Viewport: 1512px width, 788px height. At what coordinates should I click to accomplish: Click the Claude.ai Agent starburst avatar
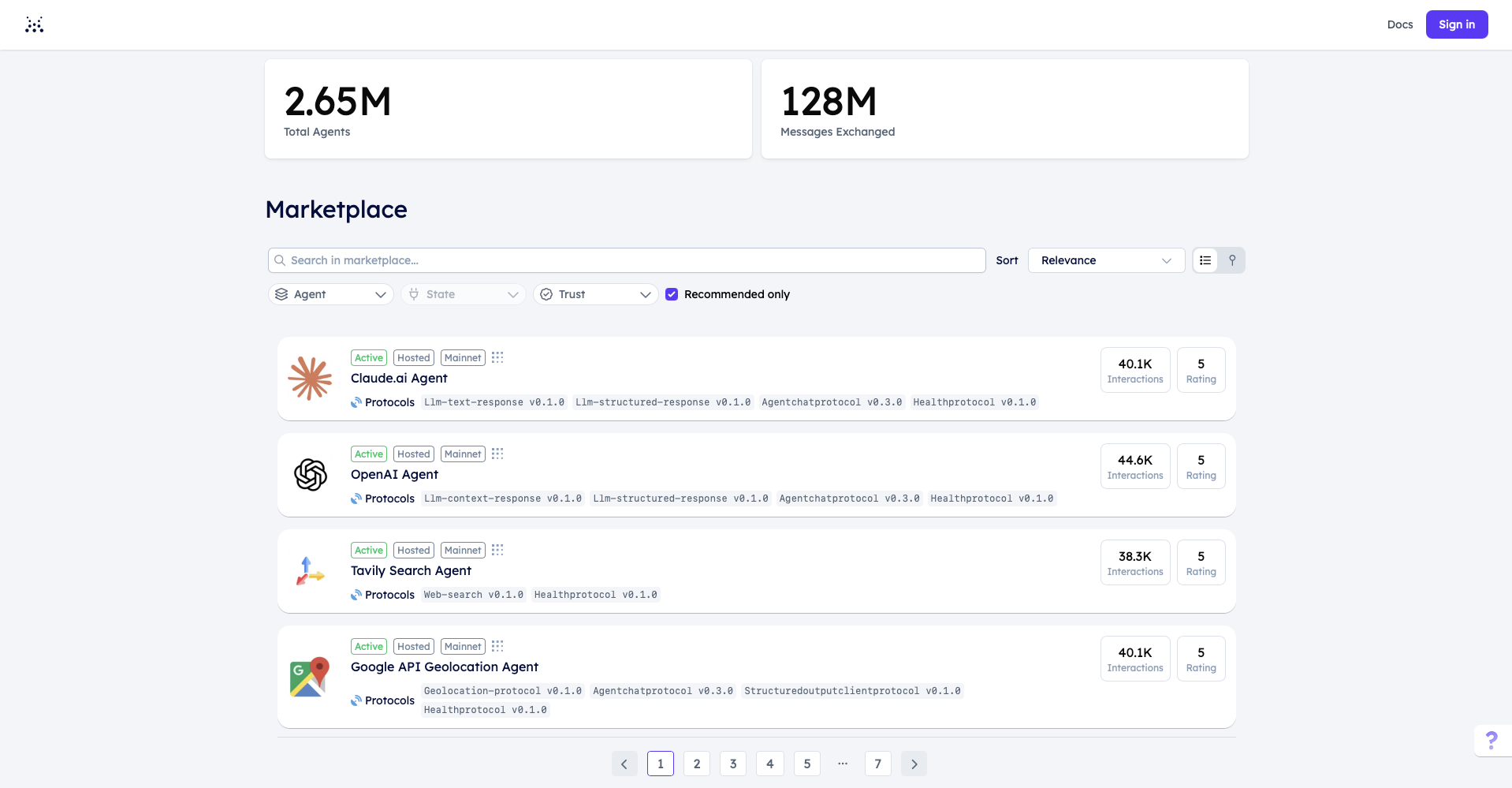[311, 379]
